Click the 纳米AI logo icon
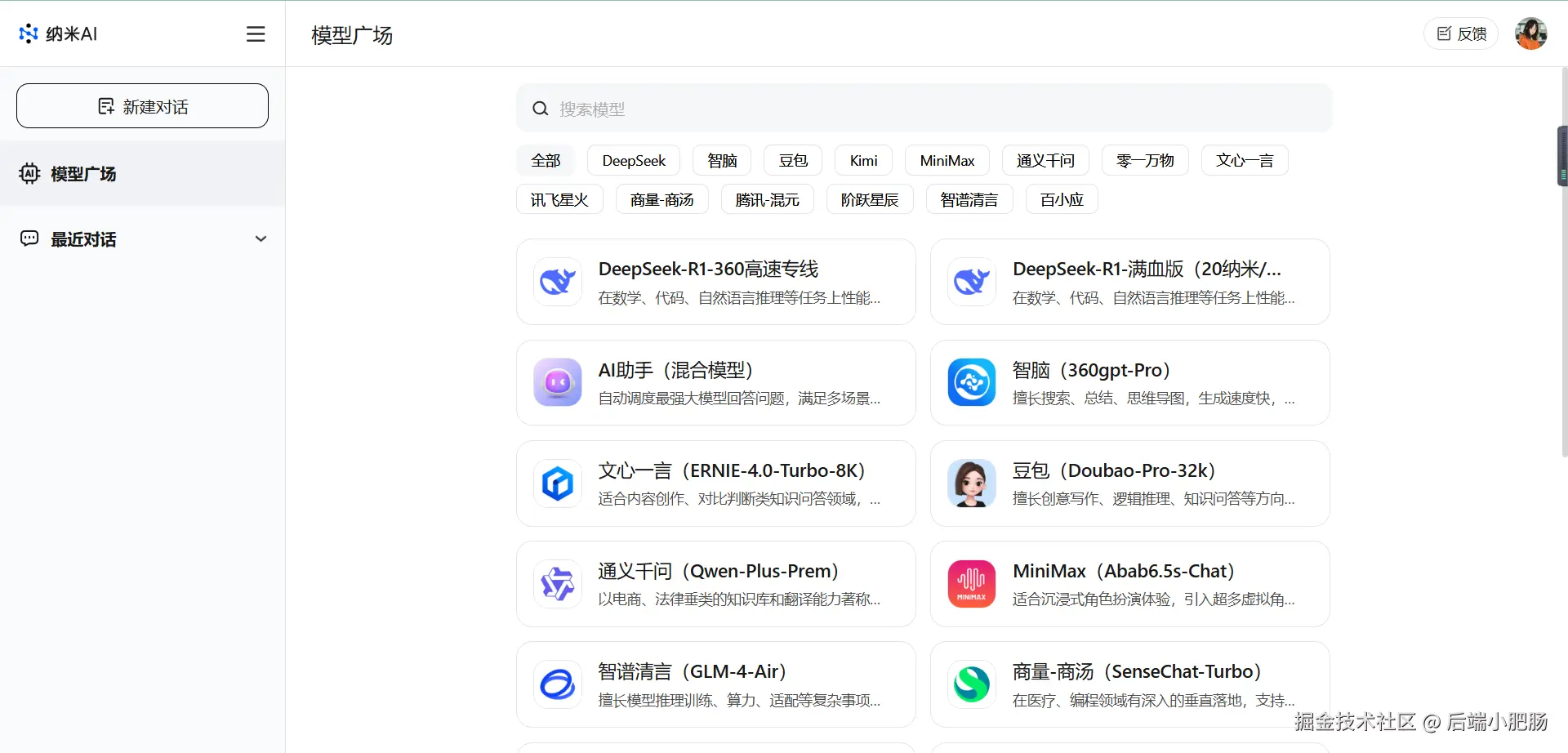1568x753 pixels. point(29,33)
